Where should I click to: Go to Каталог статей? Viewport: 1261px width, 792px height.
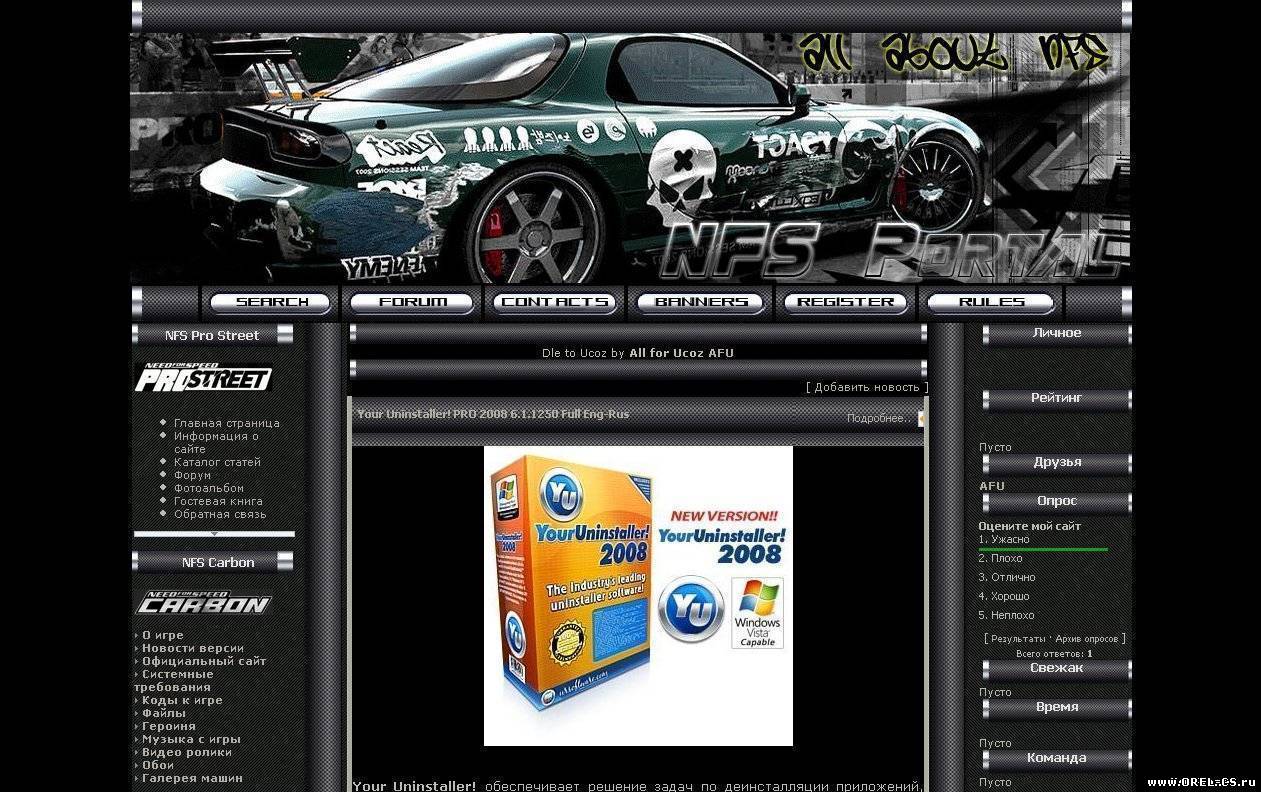[217, 462]
